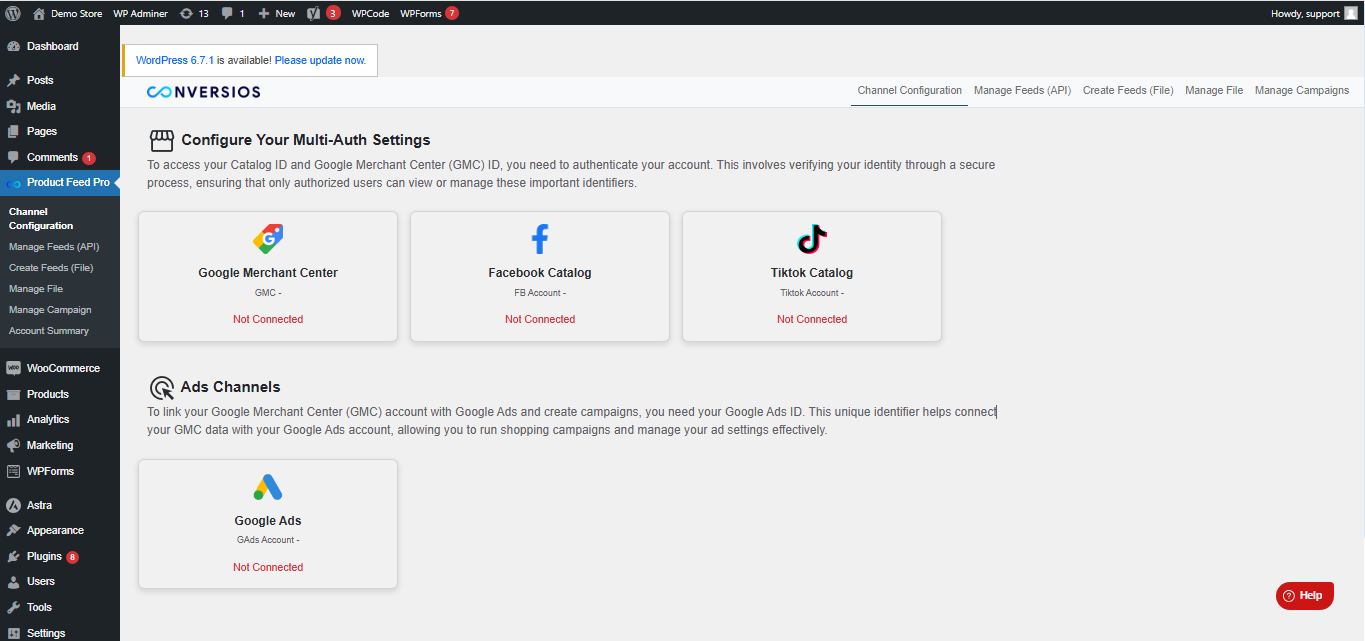Click the WooCommerce icon in sidebar

click(x=13, y=368)
